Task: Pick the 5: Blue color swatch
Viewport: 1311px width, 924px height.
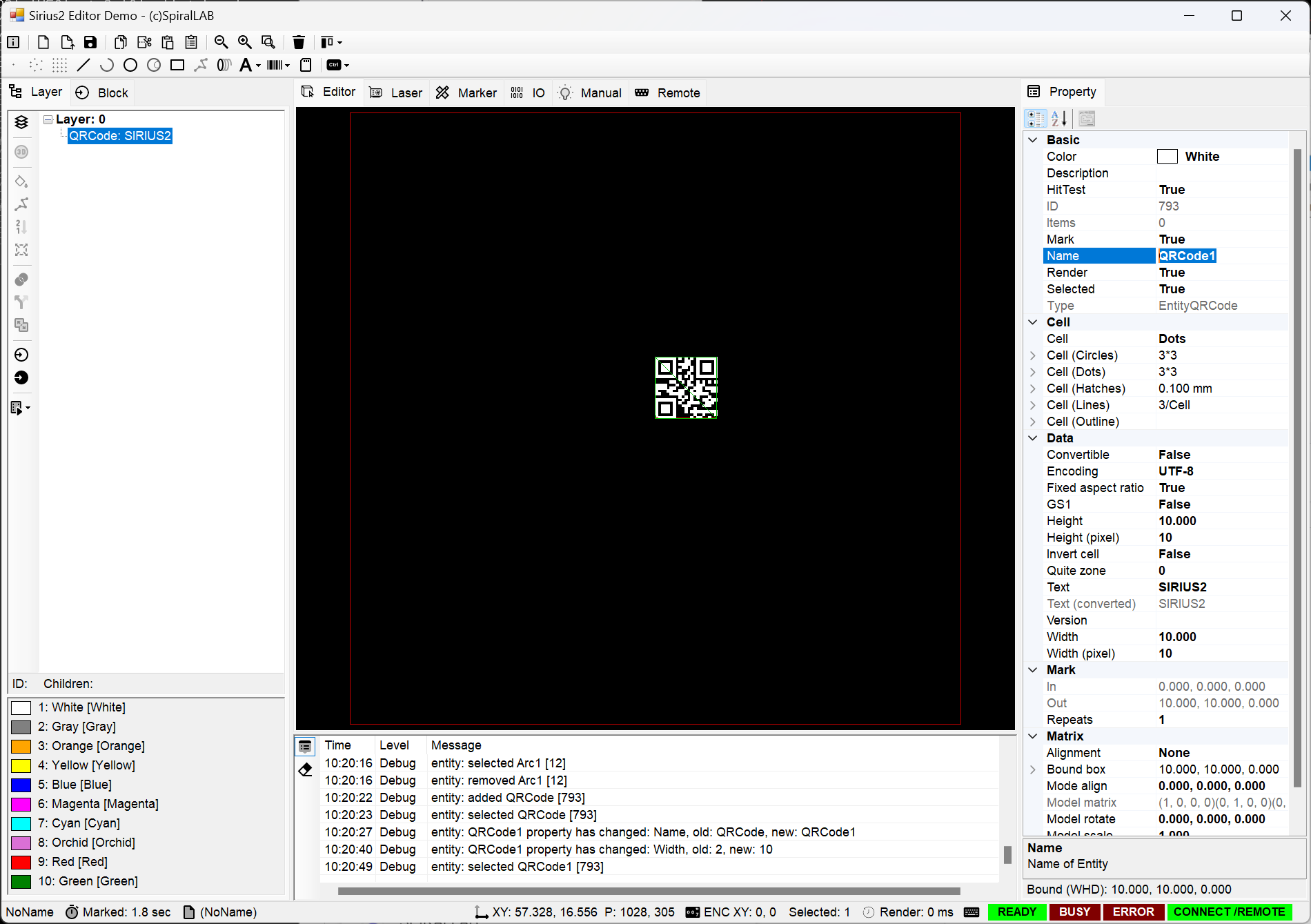Action: click(21, 785)
